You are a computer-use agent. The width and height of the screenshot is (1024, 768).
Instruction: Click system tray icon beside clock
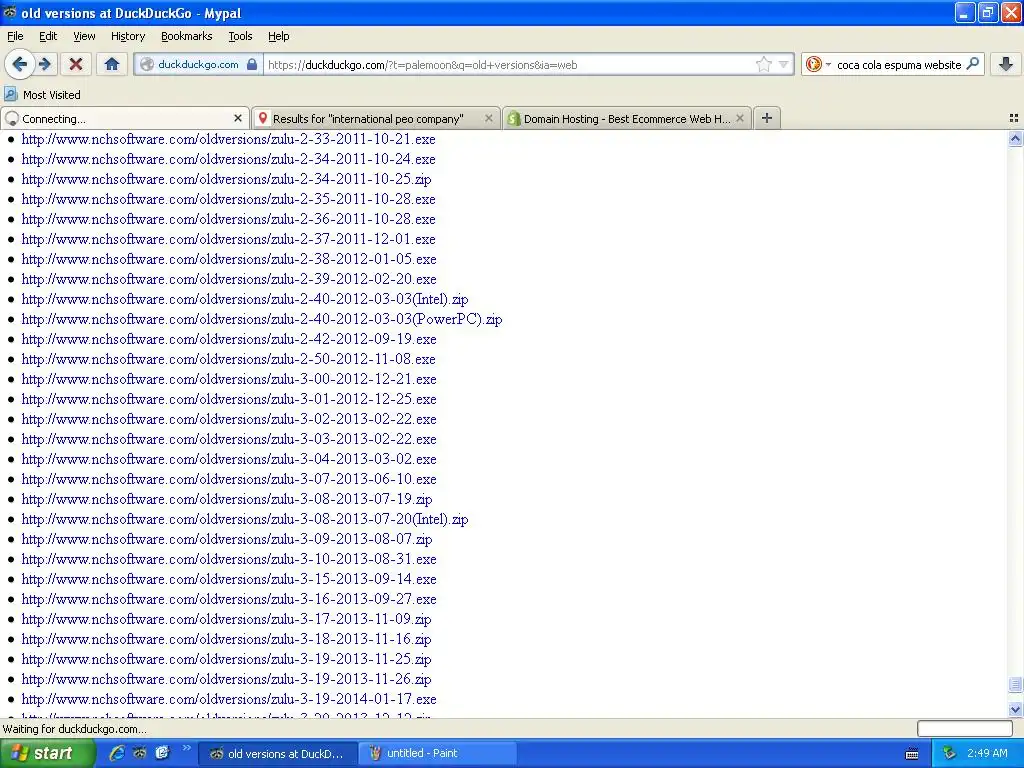(949, 753)
